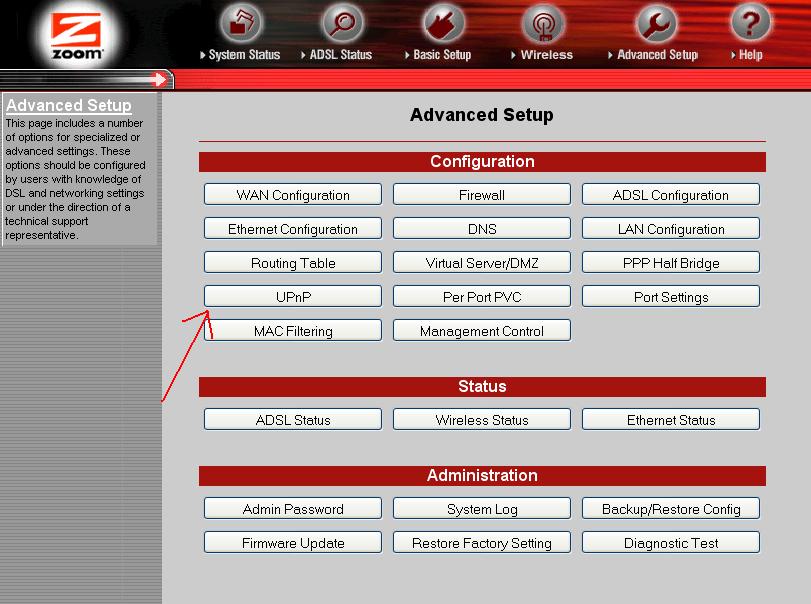Open Virtual Server/DMZ settings
811x604 pixels.
pos(482,263)
